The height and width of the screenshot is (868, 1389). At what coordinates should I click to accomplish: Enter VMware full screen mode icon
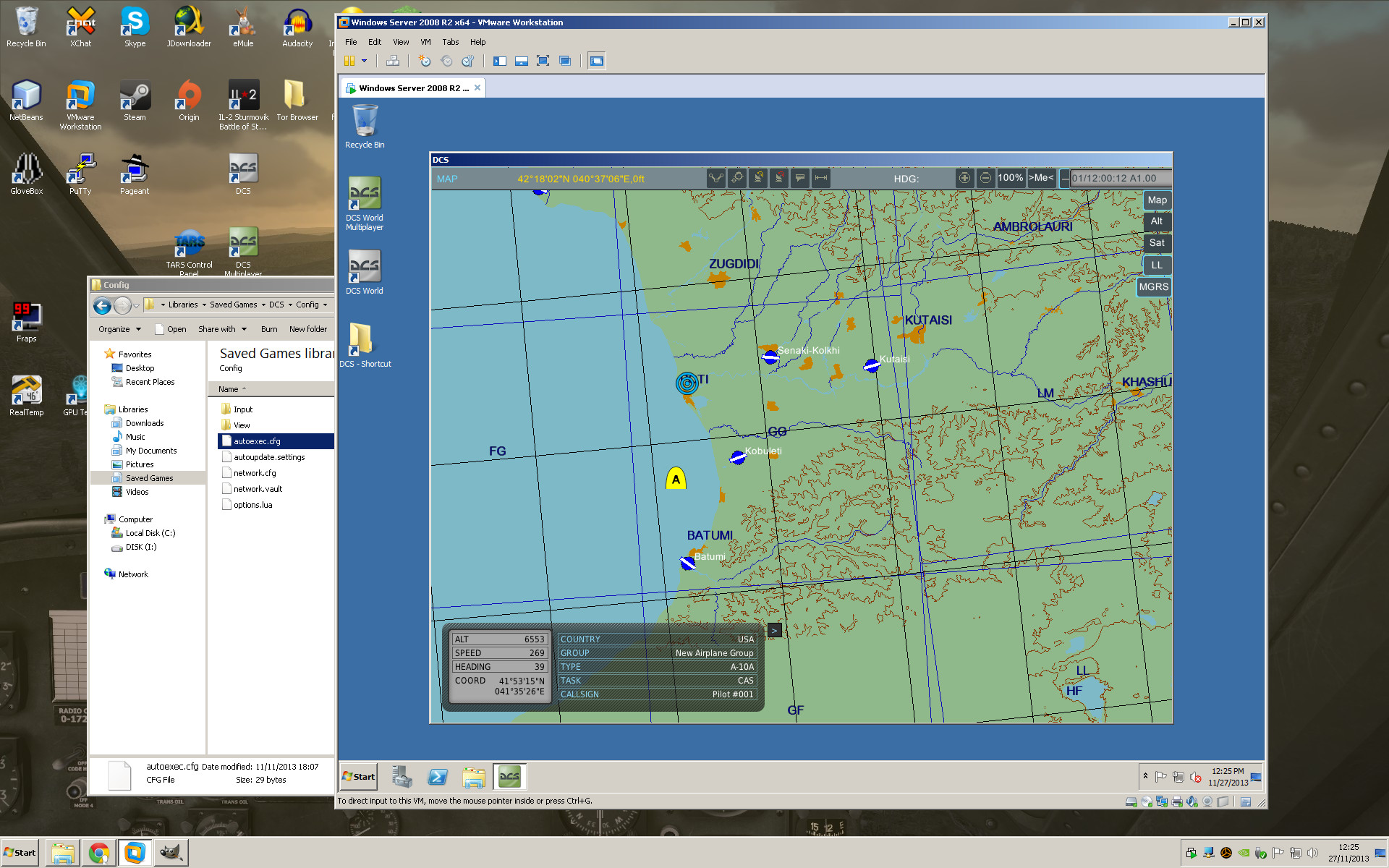coord(543,61)
